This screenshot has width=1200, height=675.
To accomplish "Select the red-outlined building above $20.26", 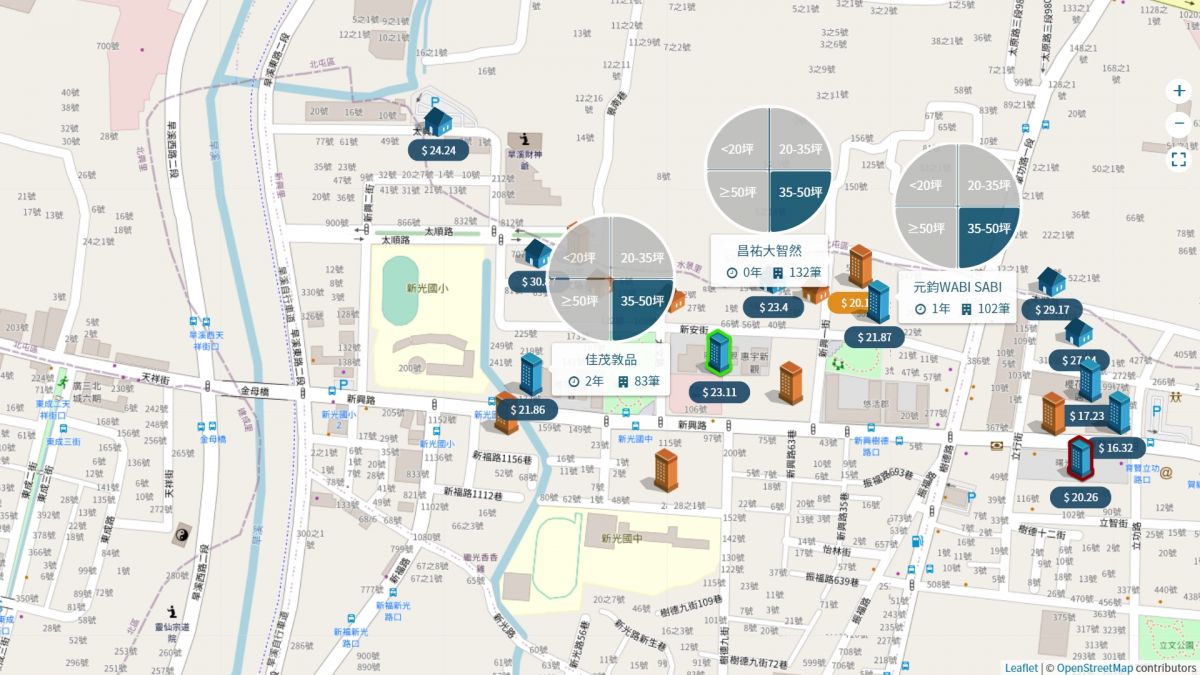I will coord(1079,458).
